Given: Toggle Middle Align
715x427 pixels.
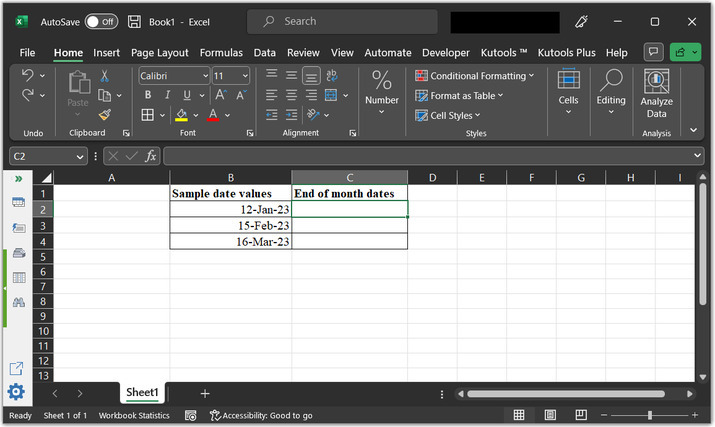Looking at the screenshot, I should pyautogui.click(x=291, y=75).
